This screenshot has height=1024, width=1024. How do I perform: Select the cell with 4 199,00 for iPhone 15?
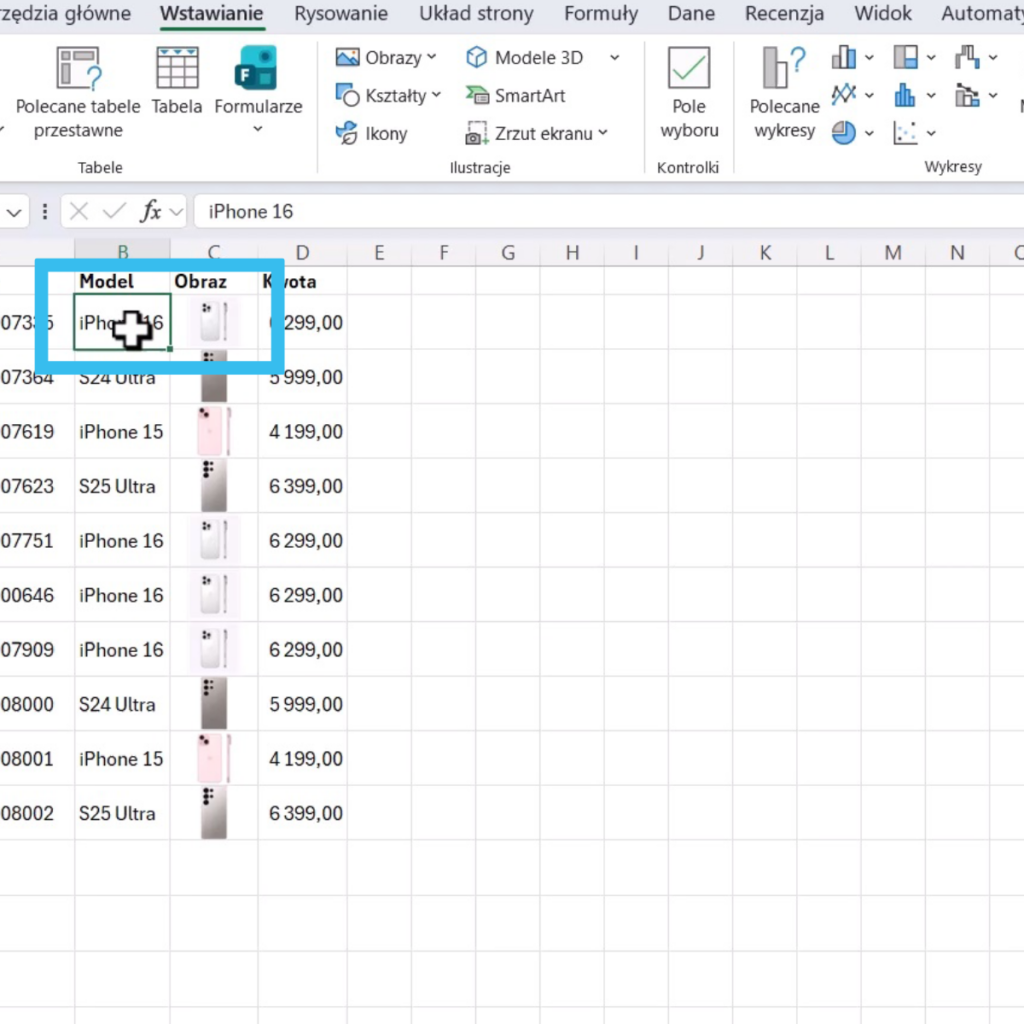tap(303, 432)
